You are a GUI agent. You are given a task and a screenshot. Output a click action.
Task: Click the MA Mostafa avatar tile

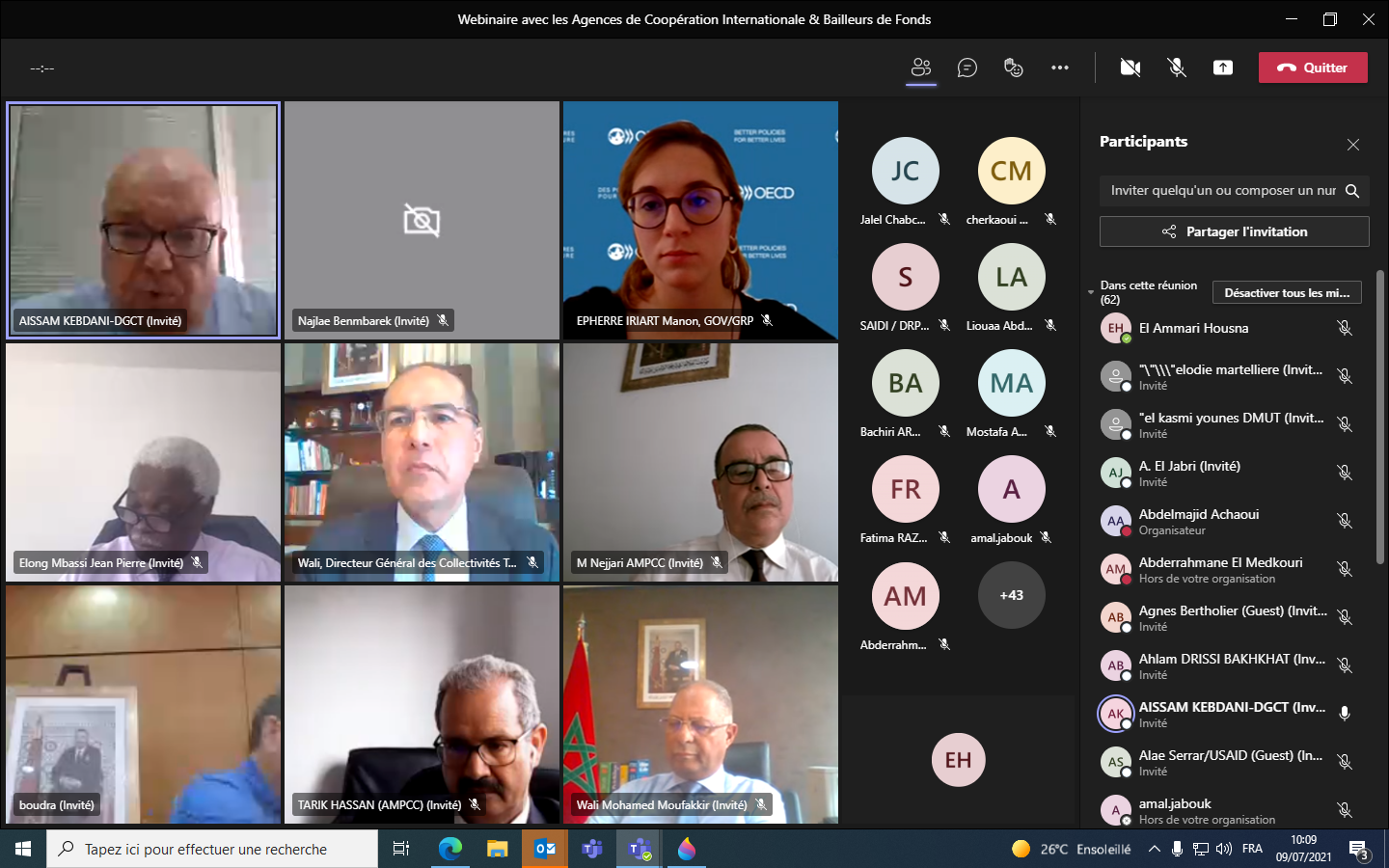[x=1012, y=383]
